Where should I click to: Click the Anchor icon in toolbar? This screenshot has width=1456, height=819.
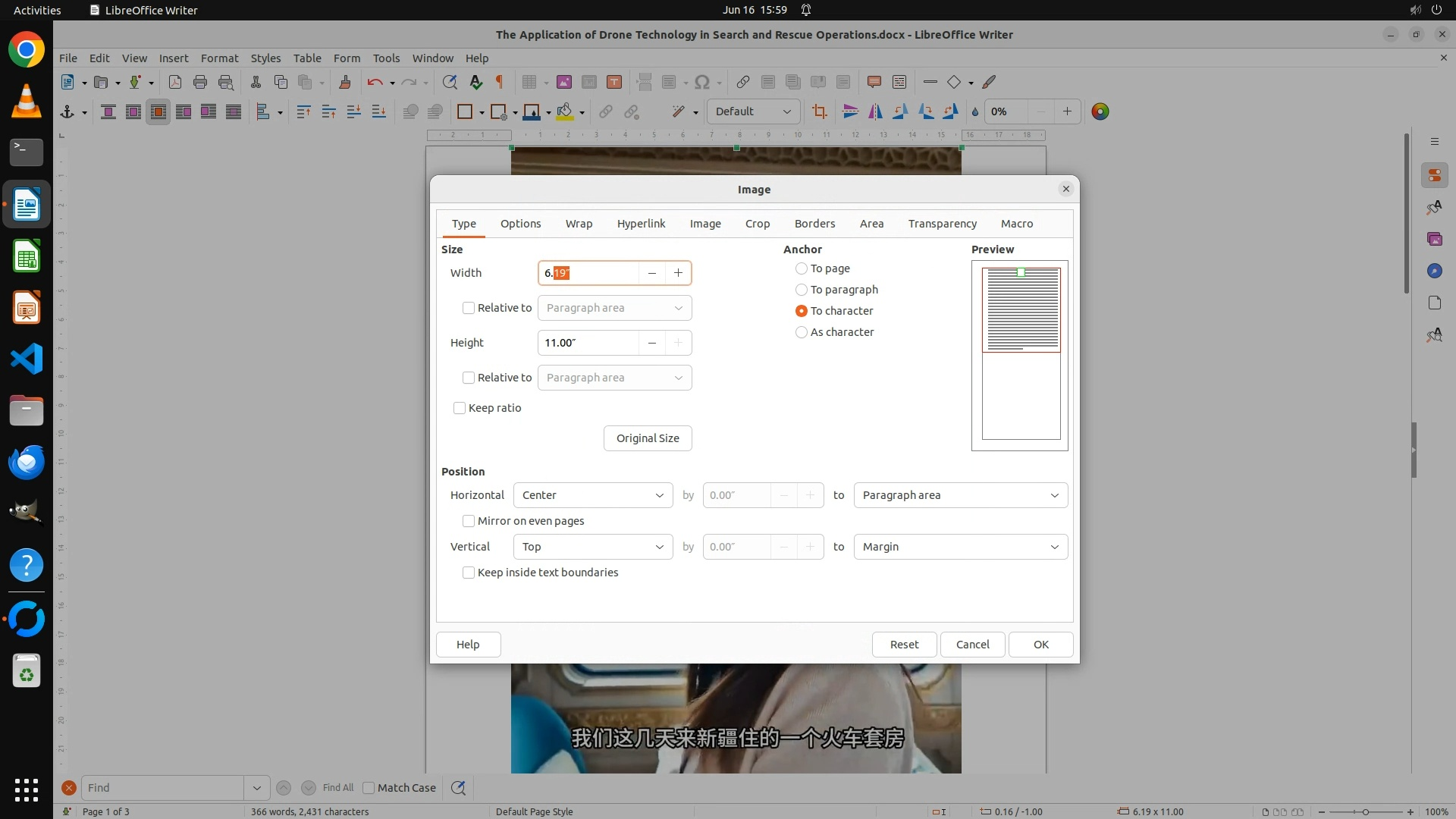[67, 112]
